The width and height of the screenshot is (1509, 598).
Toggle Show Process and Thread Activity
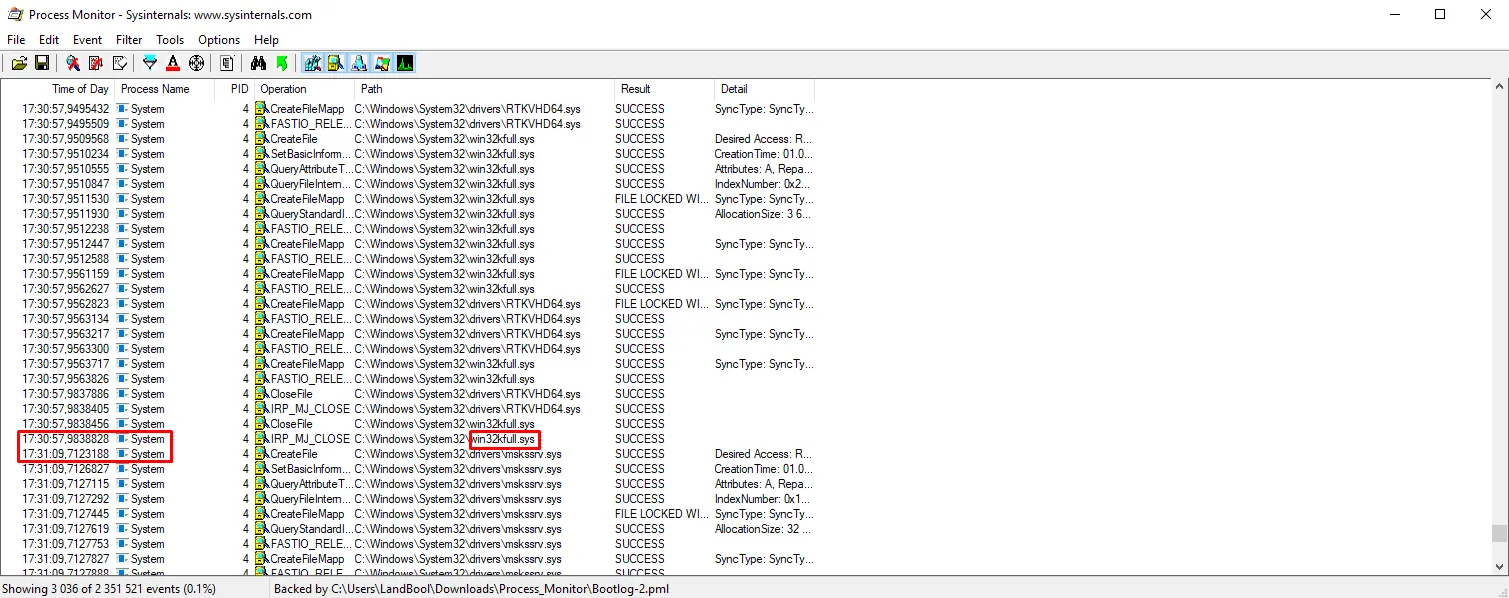(x=381, y=63)
